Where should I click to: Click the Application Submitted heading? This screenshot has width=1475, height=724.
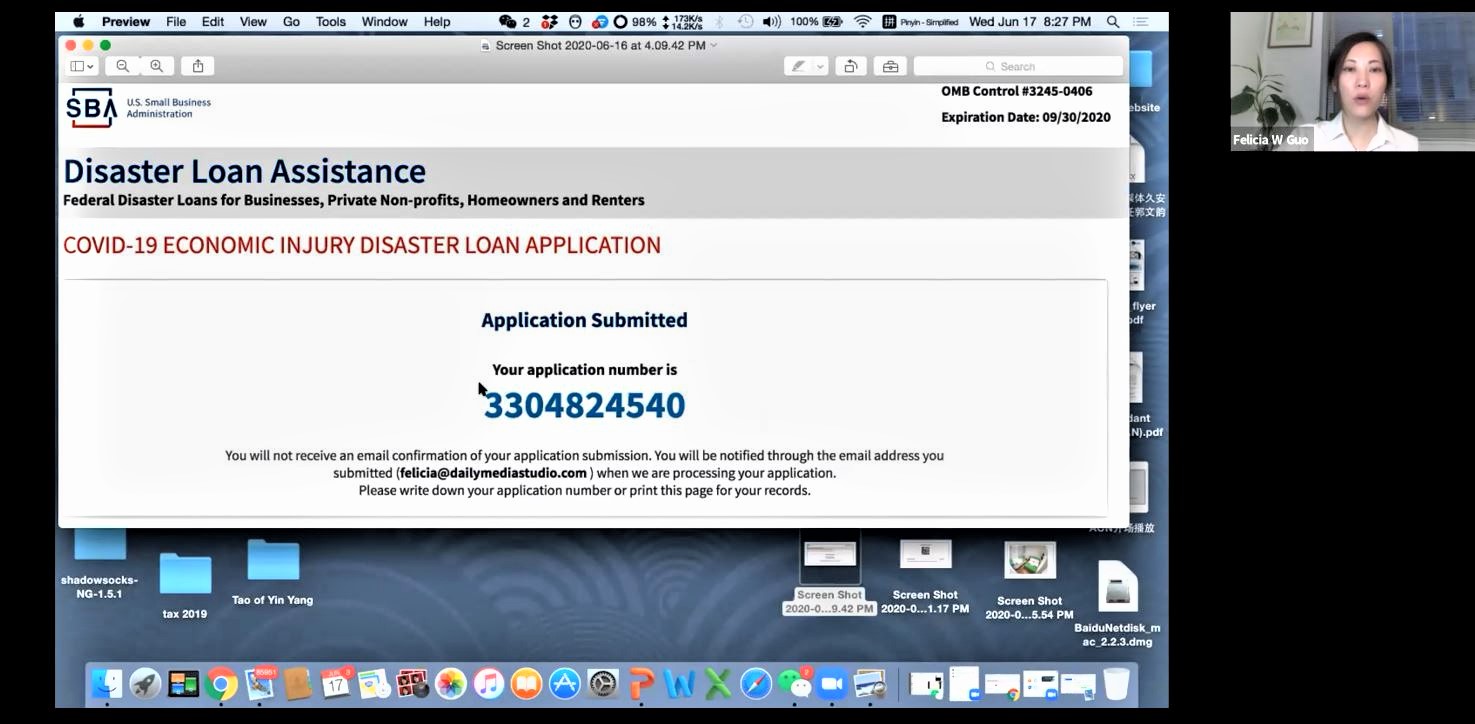584,320
